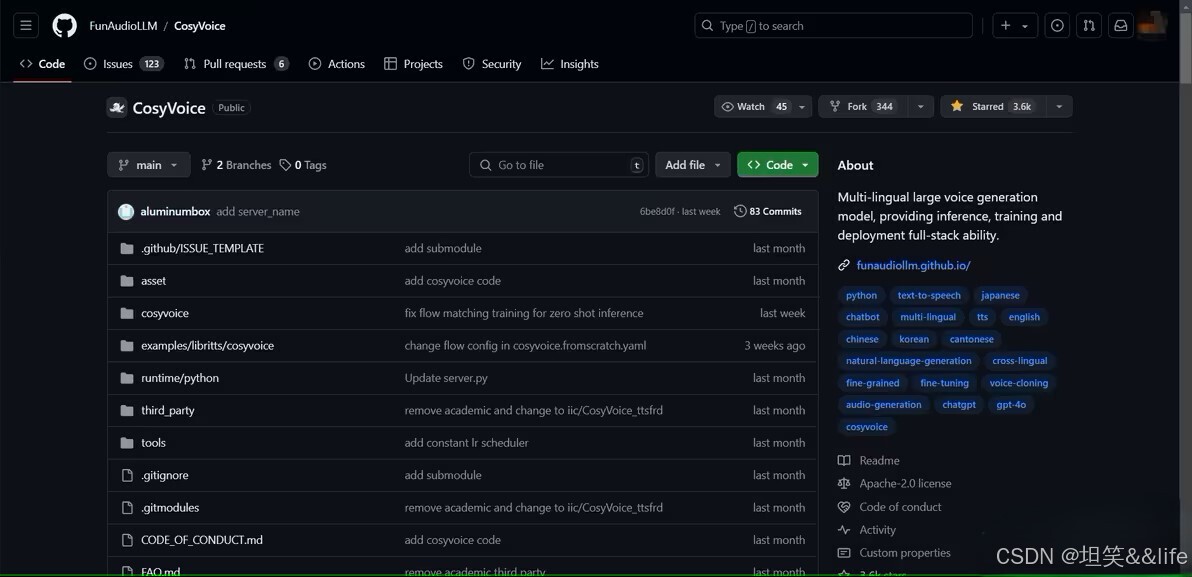Click the .github/ISSUE_TEMPLATE folder icon

(x=127, y=249)
